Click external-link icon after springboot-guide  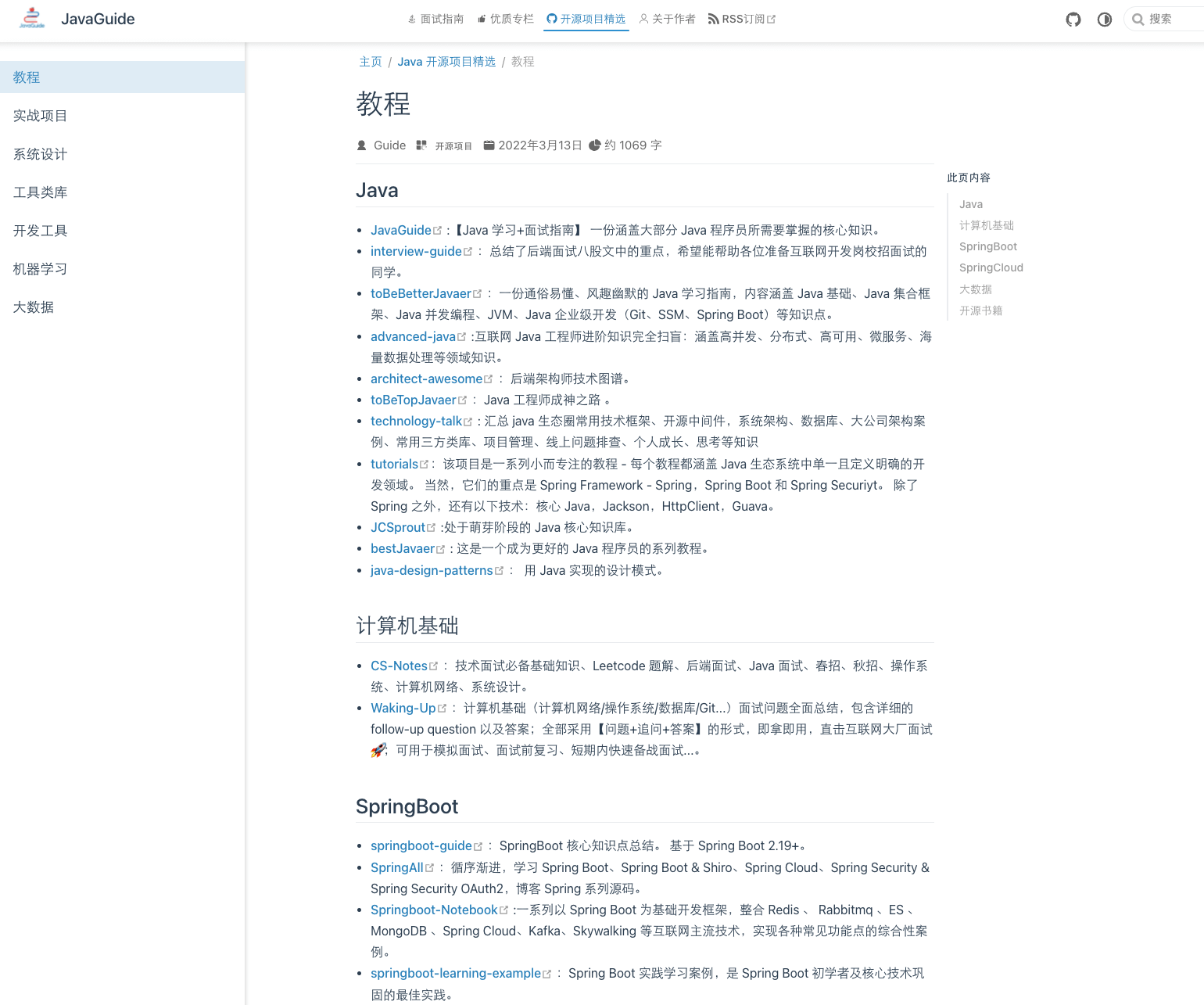coord(478,846)
